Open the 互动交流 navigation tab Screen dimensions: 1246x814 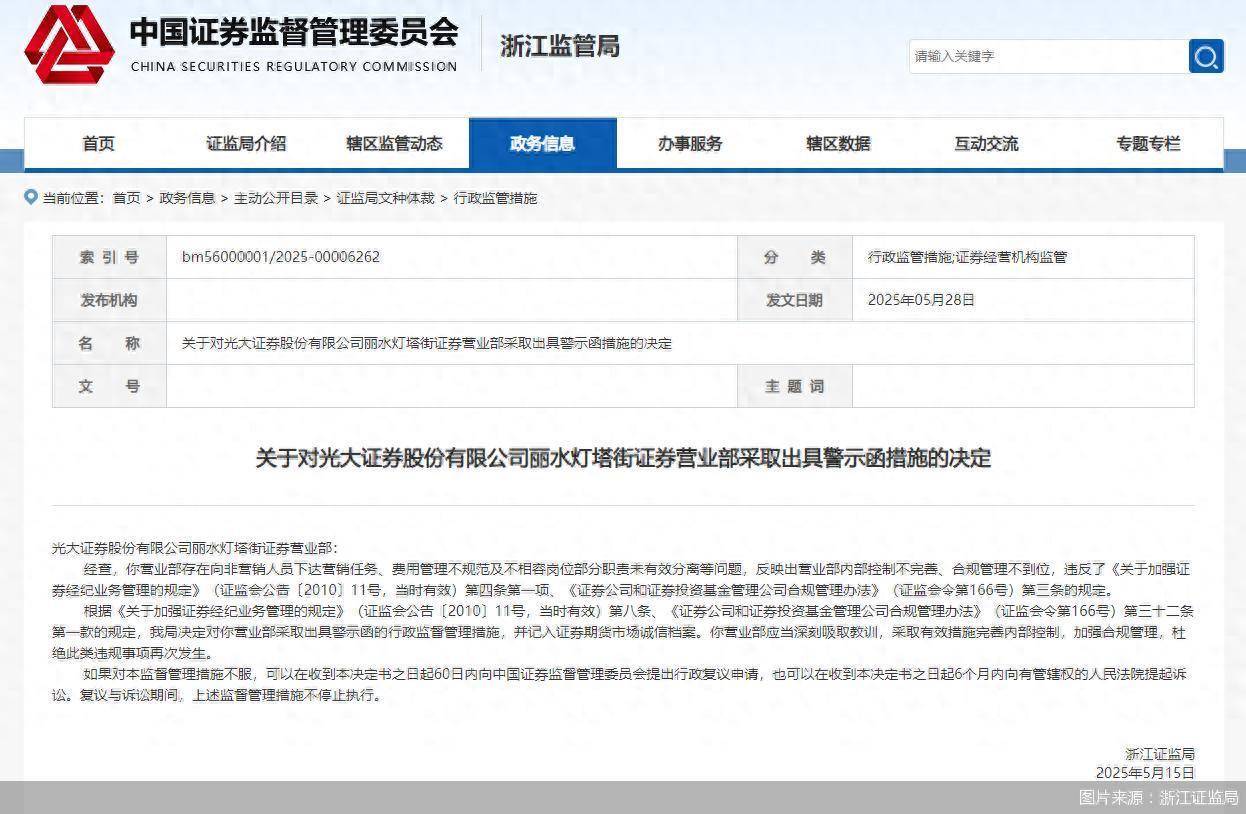(x=986, y=144)
